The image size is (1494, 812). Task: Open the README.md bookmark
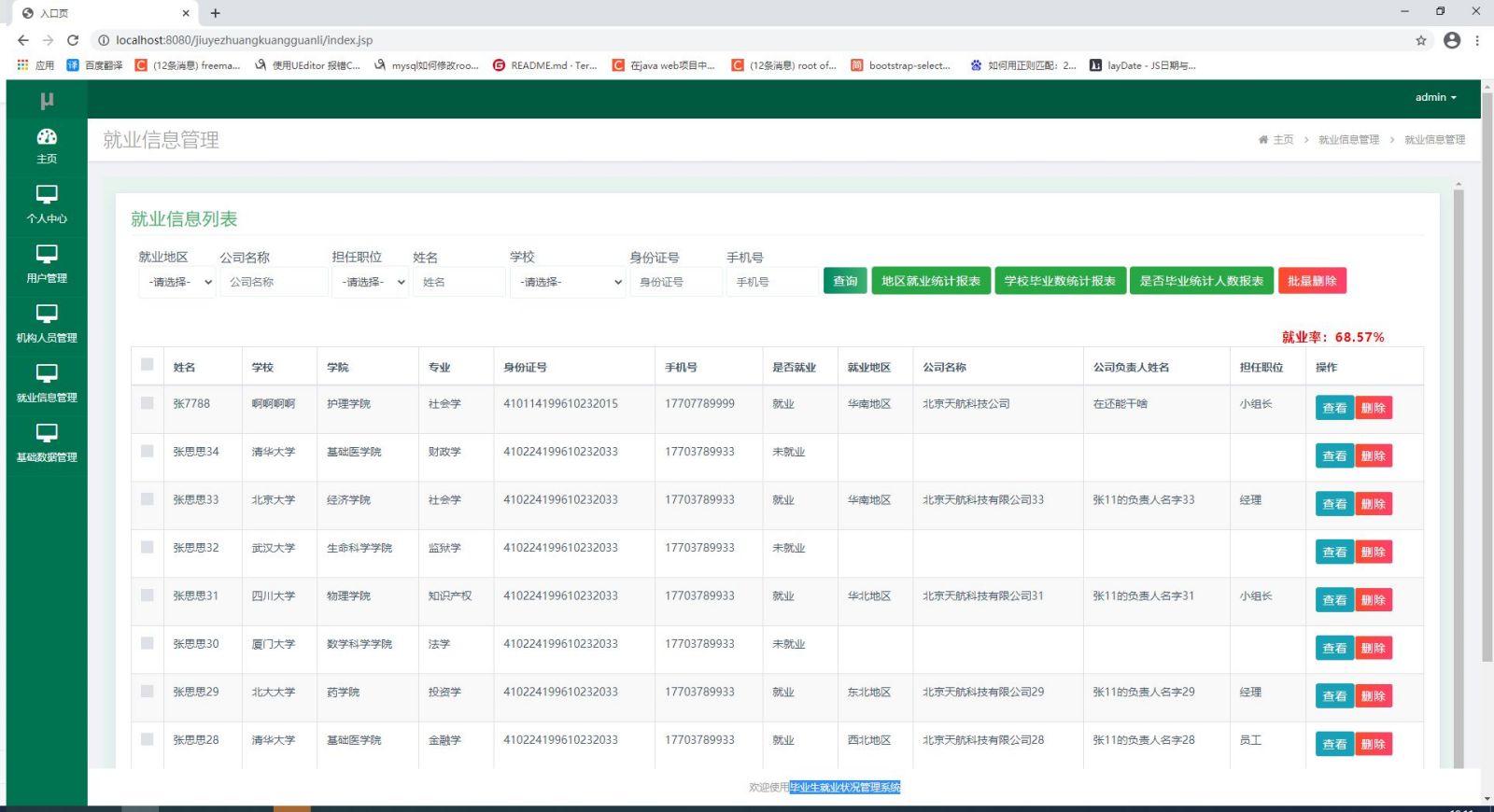(544, 65)
